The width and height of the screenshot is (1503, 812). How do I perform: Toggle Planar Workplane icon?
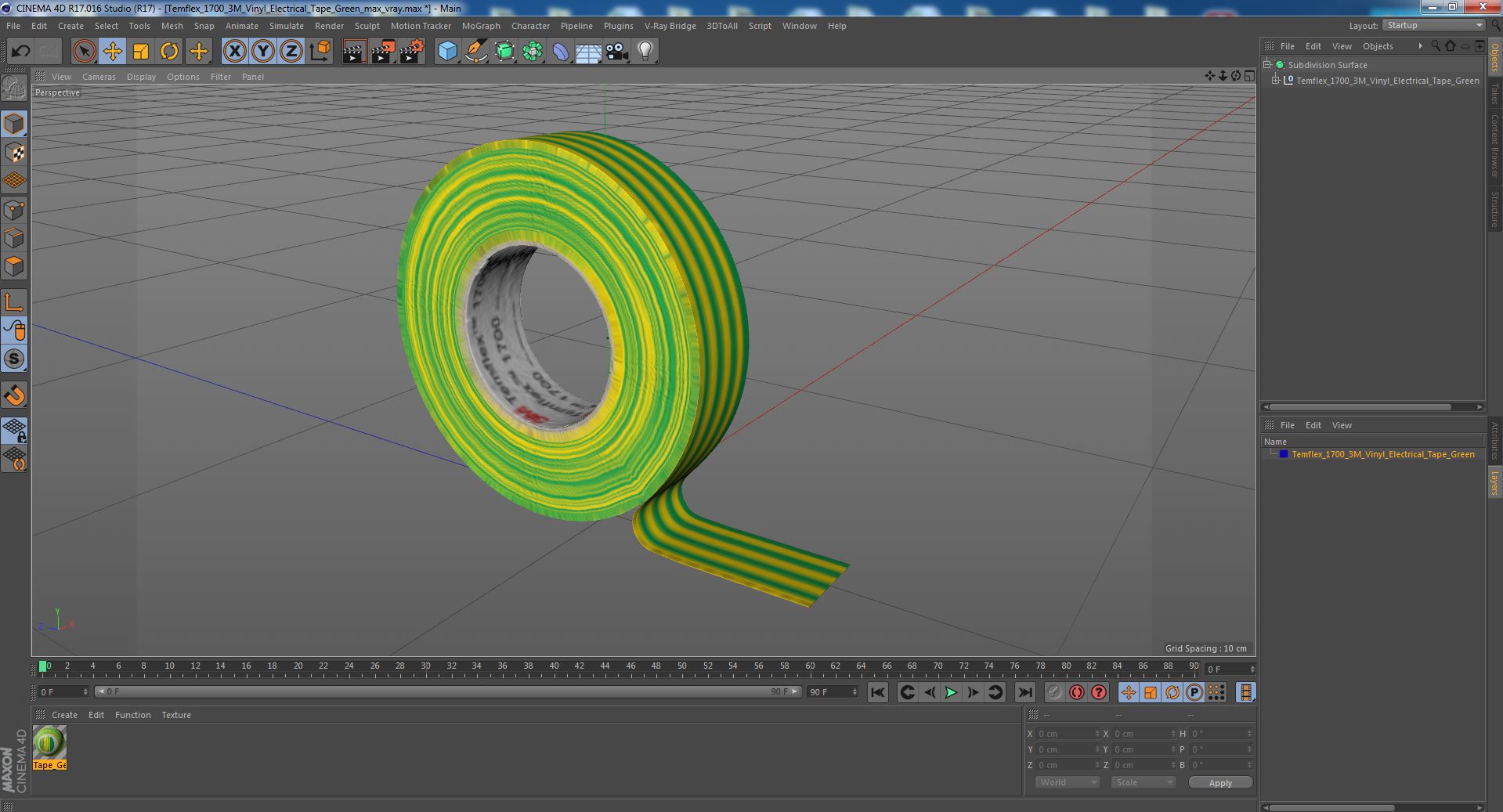(x=14, y=458)
